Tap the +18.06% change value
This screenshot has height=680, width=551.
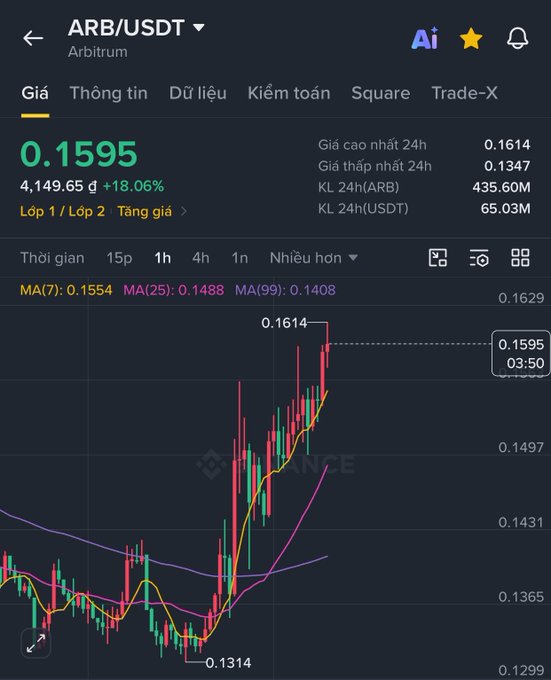(134, 186)
